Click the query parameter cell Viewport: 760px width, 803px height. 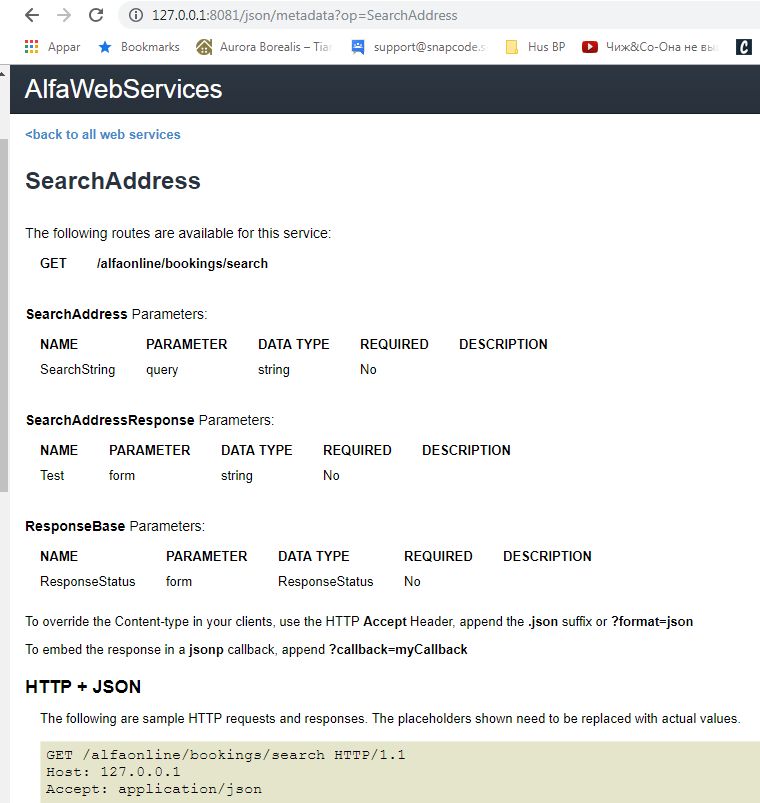(x=162, y=370)
